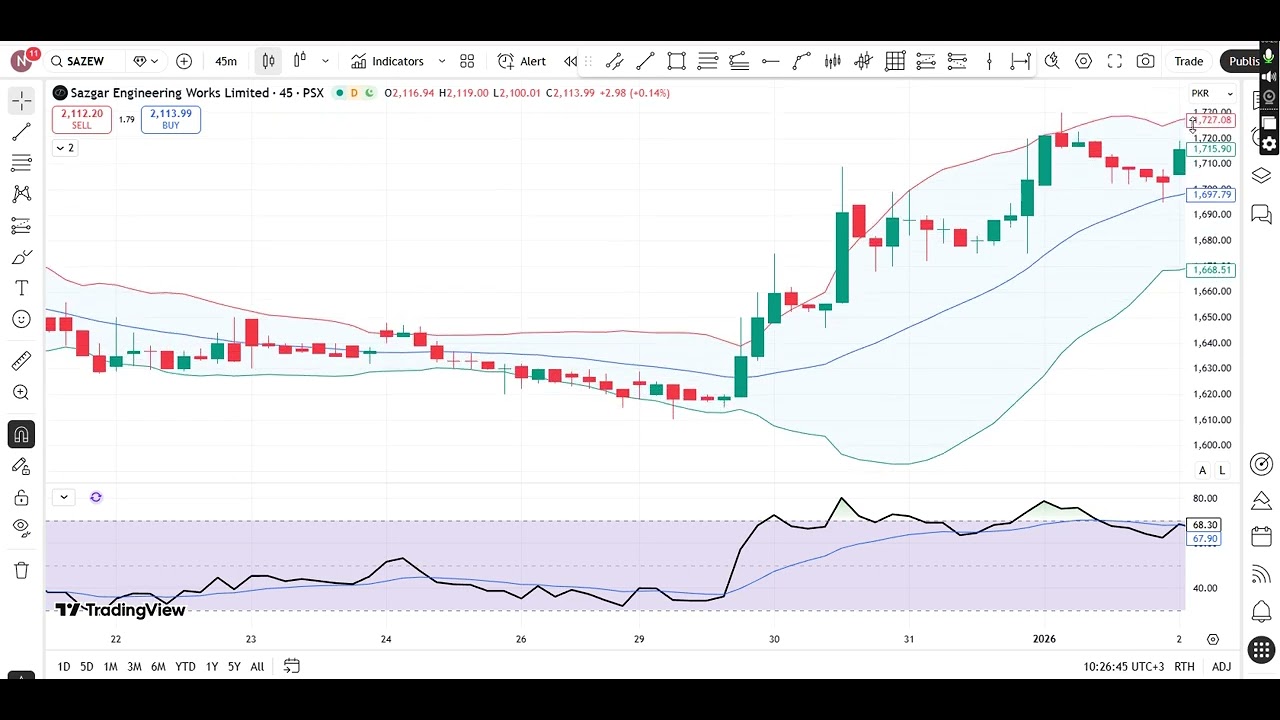
Task: Expand the favorite indicators dropdown arrow
Action: point(441,61)
